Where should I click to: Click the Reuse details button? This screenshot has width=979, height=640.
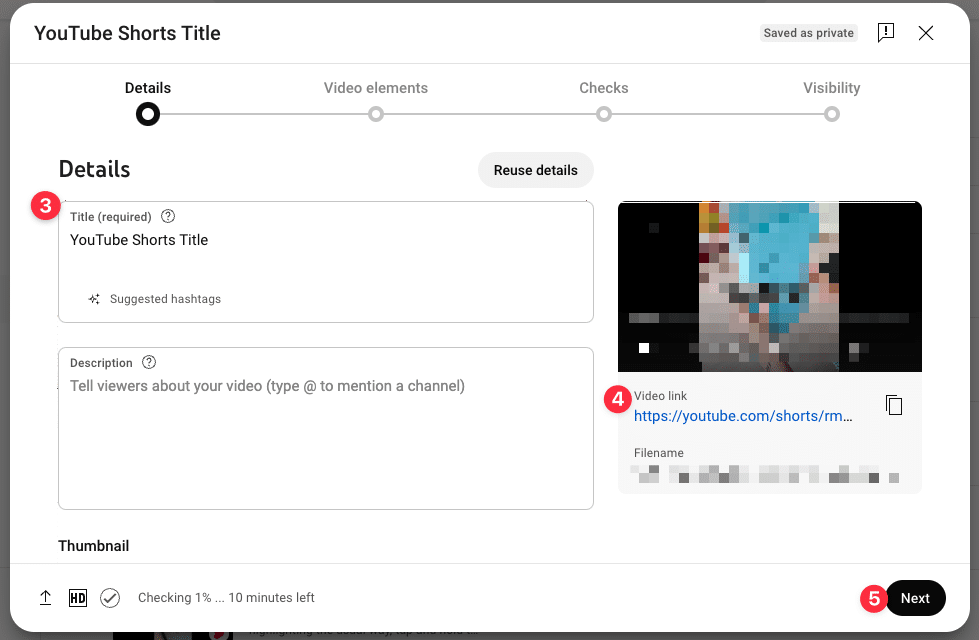(x=536, y=170)
